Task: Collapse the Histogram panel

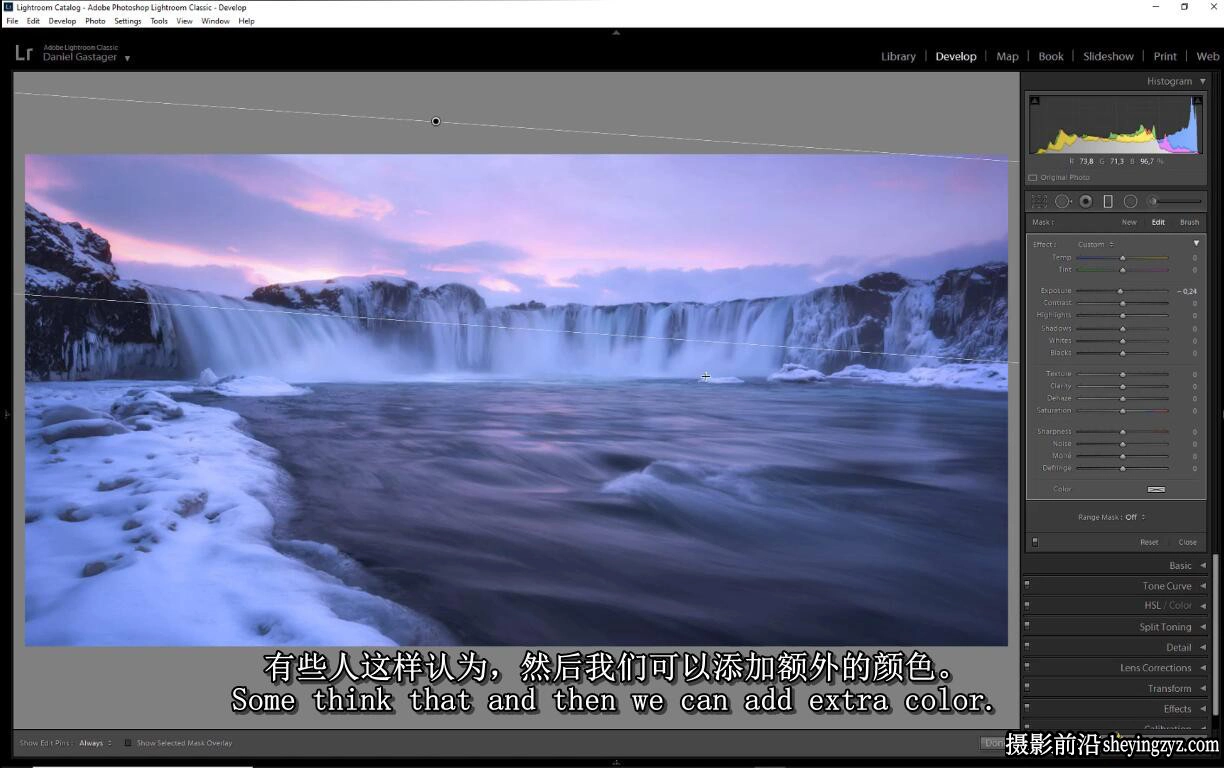Action: [x=1202, y=81]
